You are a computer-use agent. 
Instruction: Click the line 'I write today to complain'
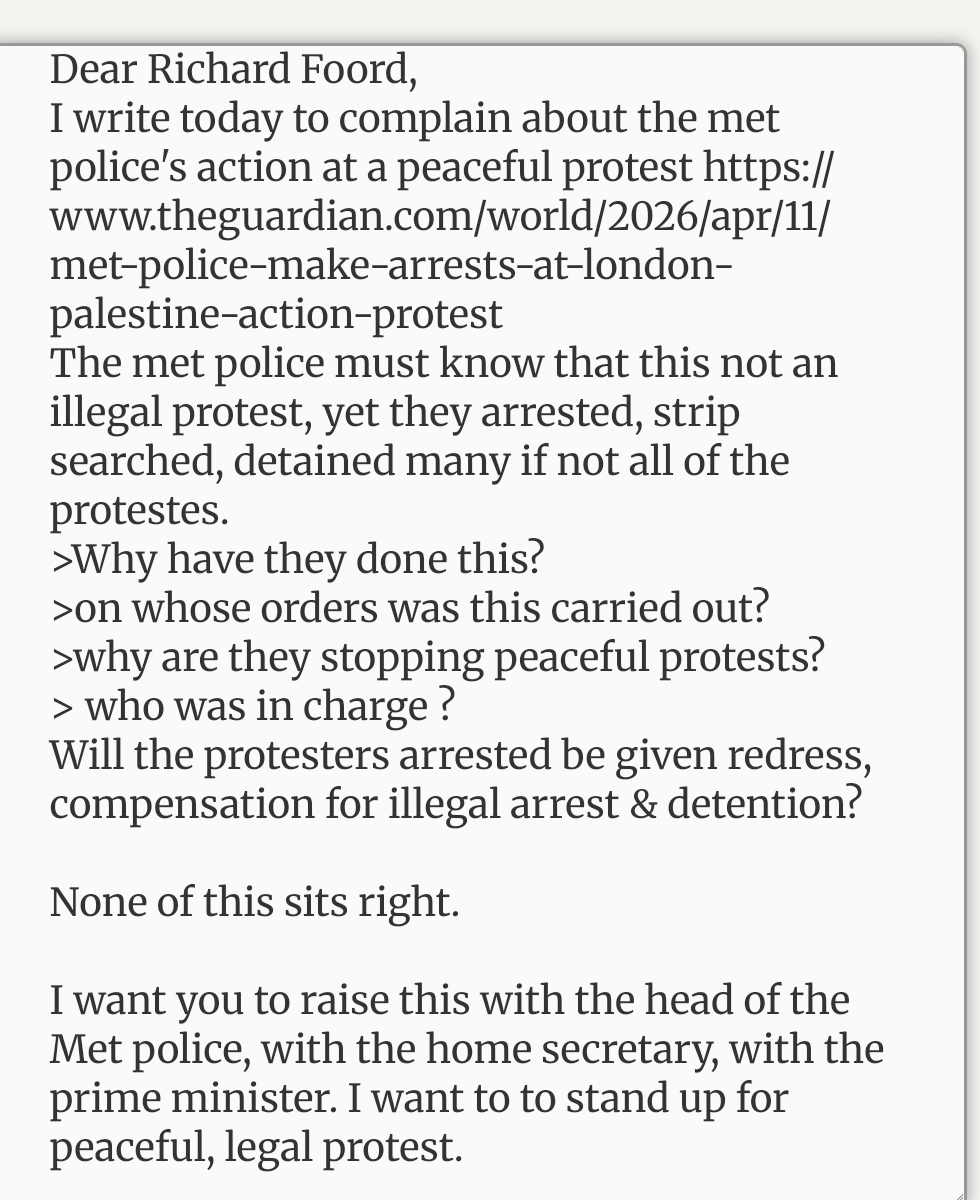[x=414, y=119]
